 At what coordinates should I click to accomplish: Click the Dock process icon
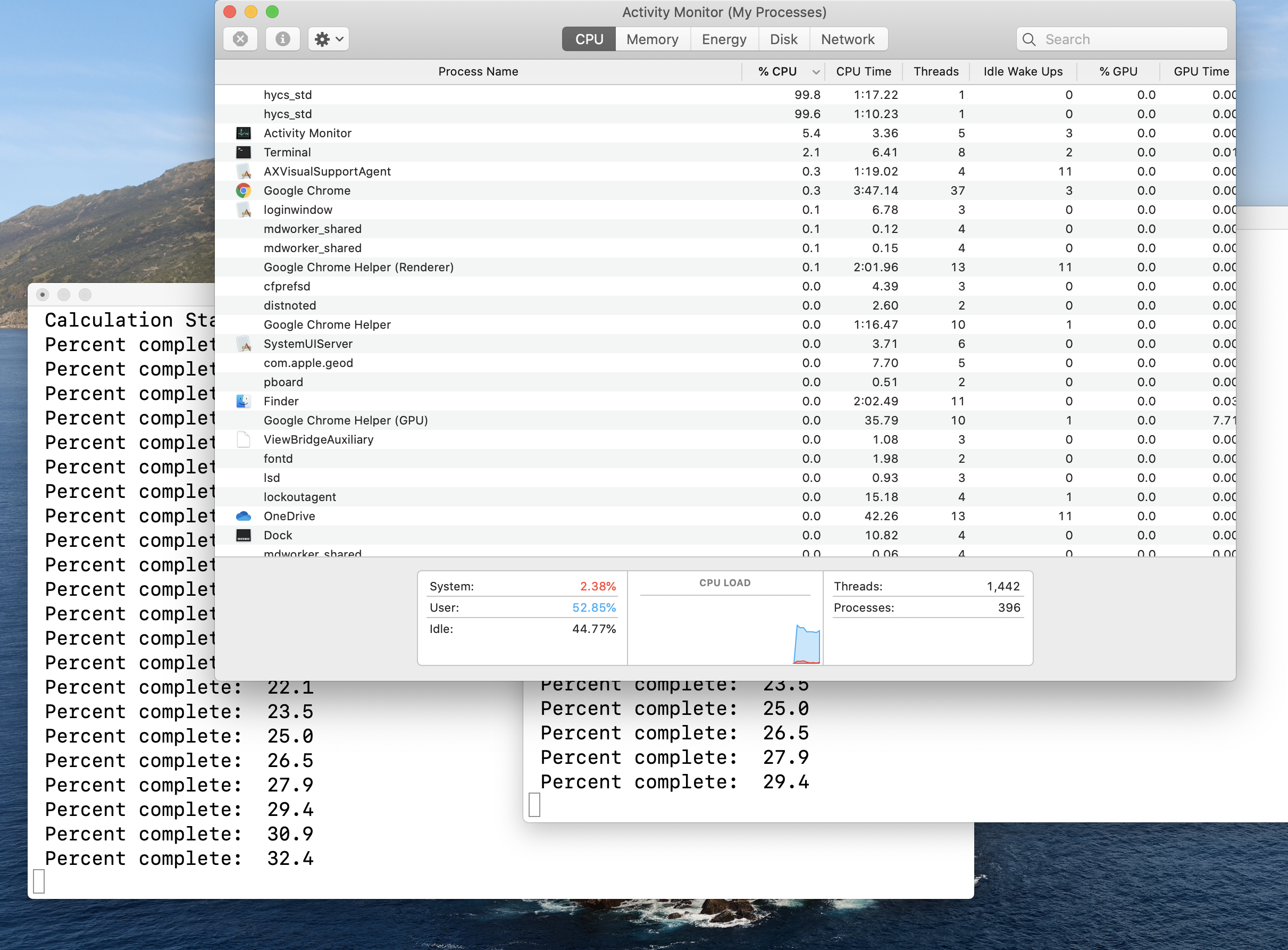[243, 536]
